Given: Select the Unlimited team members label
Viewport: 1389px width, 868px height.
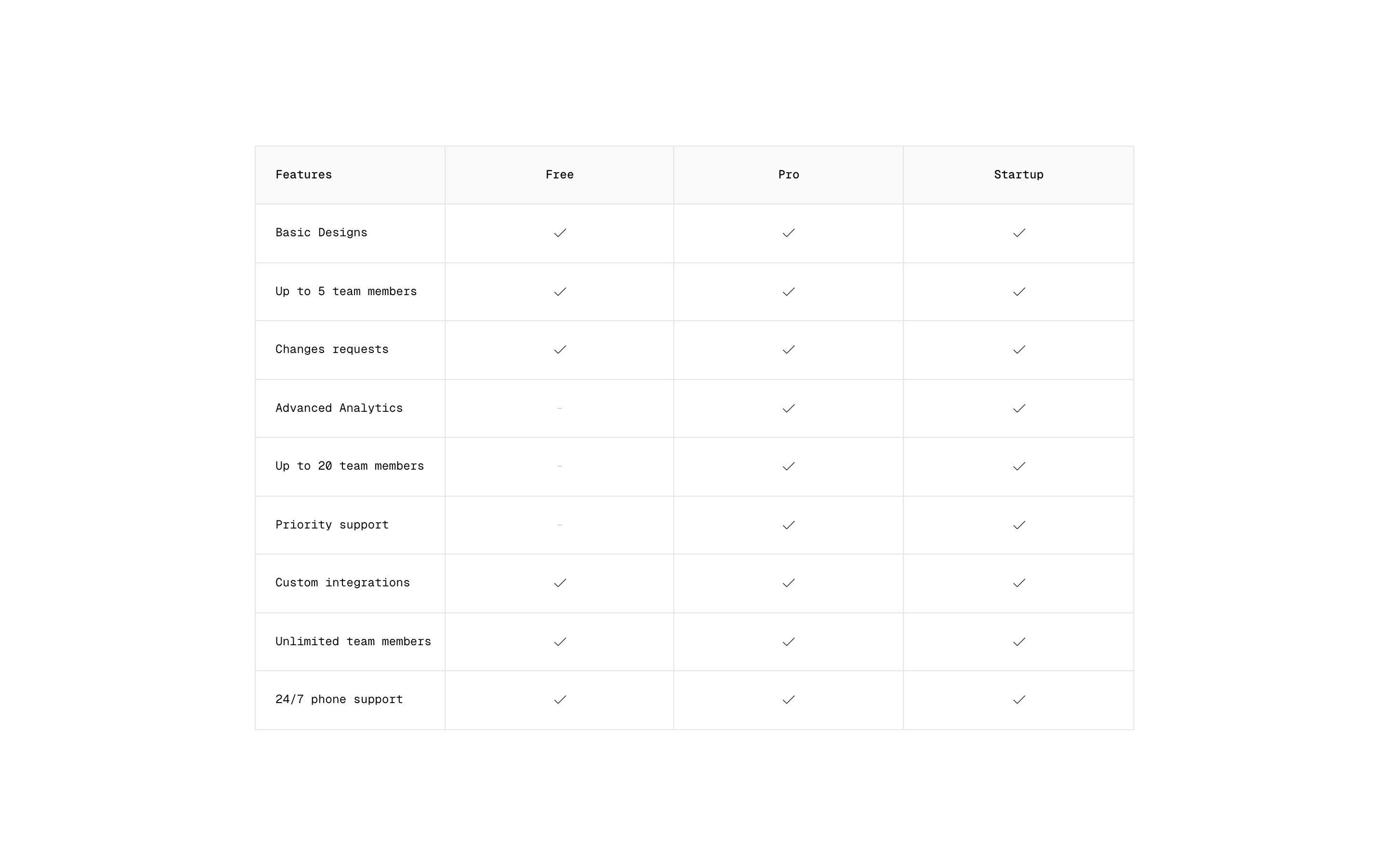Looking at the screenshot, I should 353,641.
